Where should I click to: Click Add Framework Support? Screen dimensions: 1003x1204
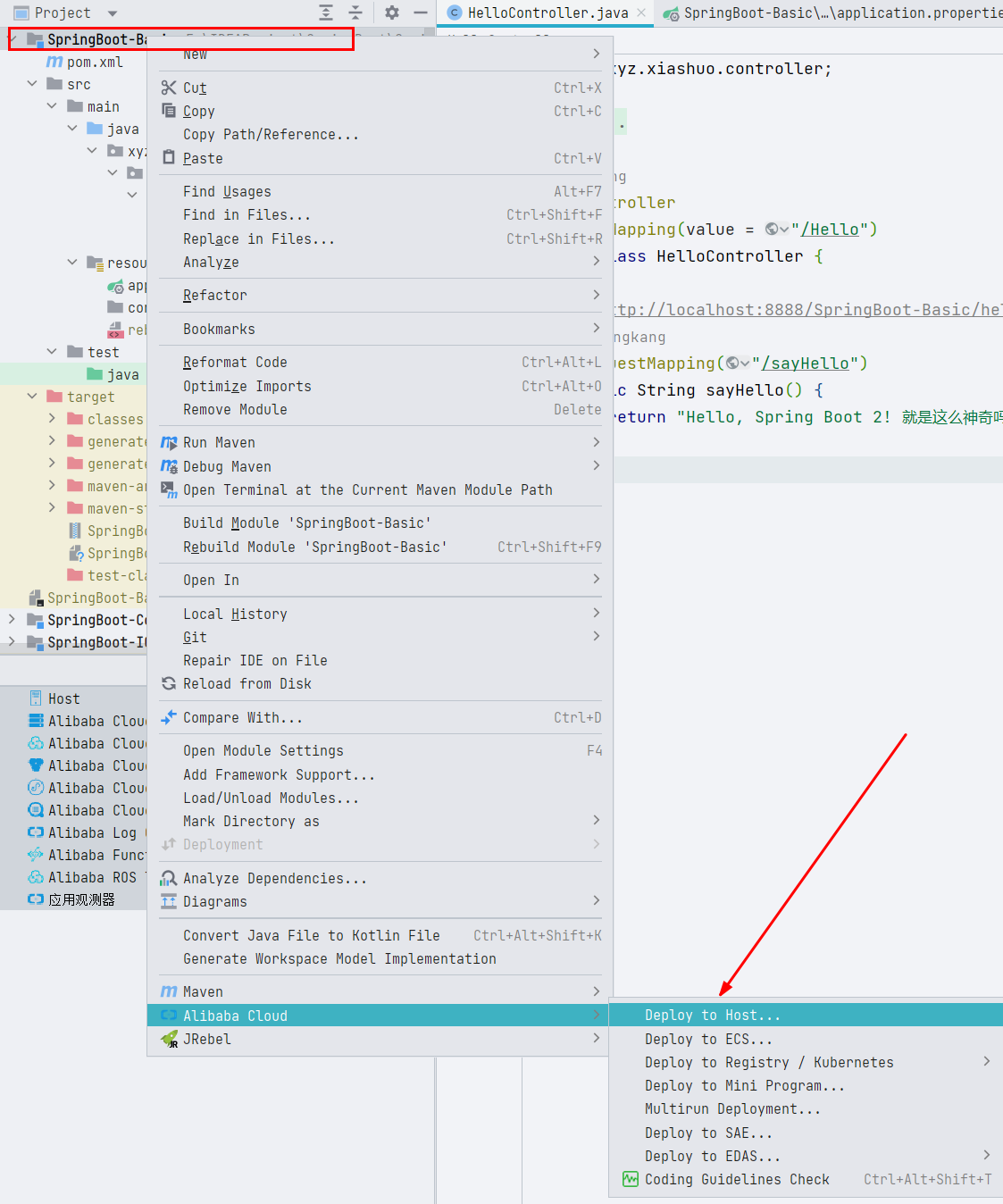coord(380,774)
